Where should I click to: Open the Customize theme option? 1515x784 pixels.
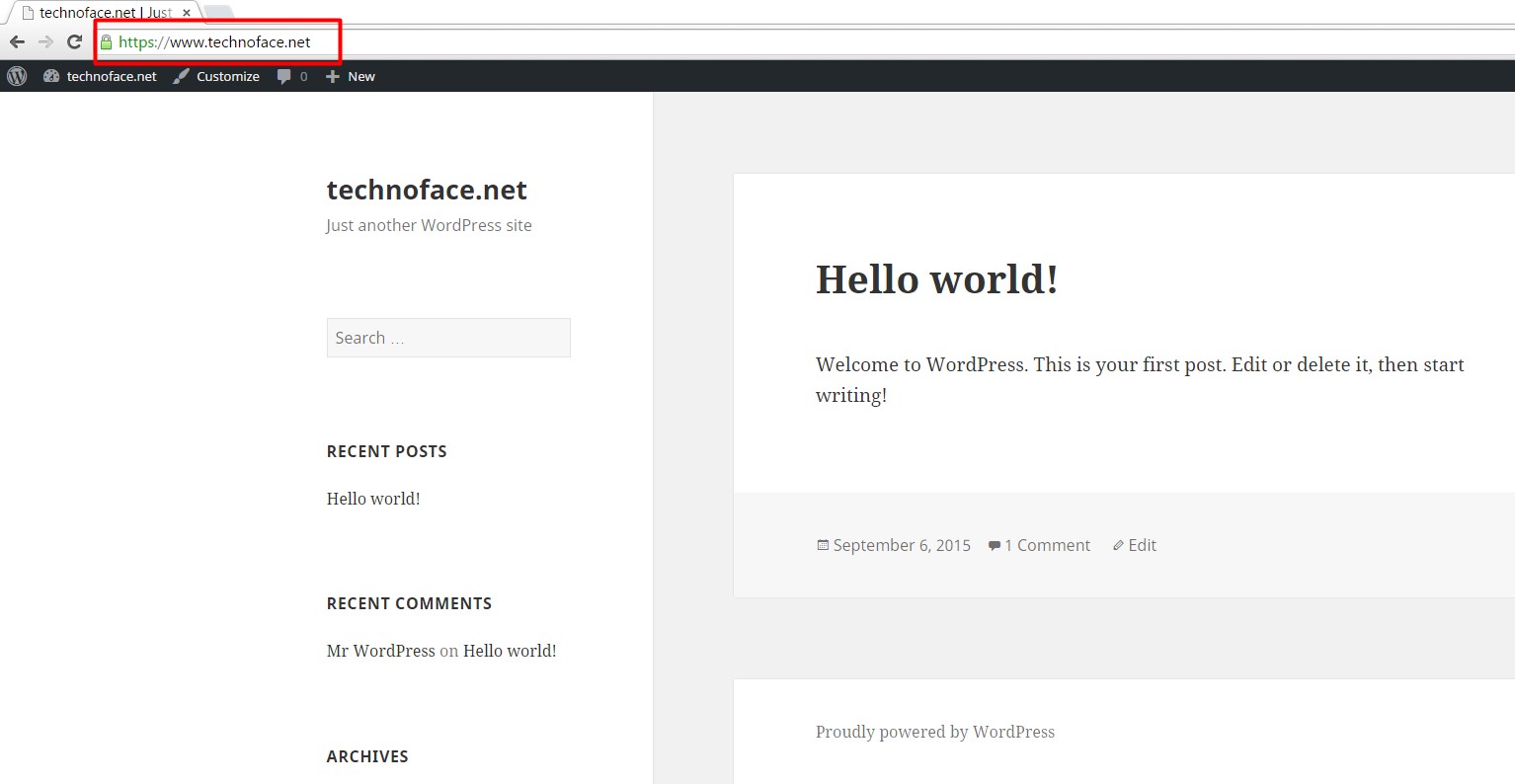tap(216, 76)
